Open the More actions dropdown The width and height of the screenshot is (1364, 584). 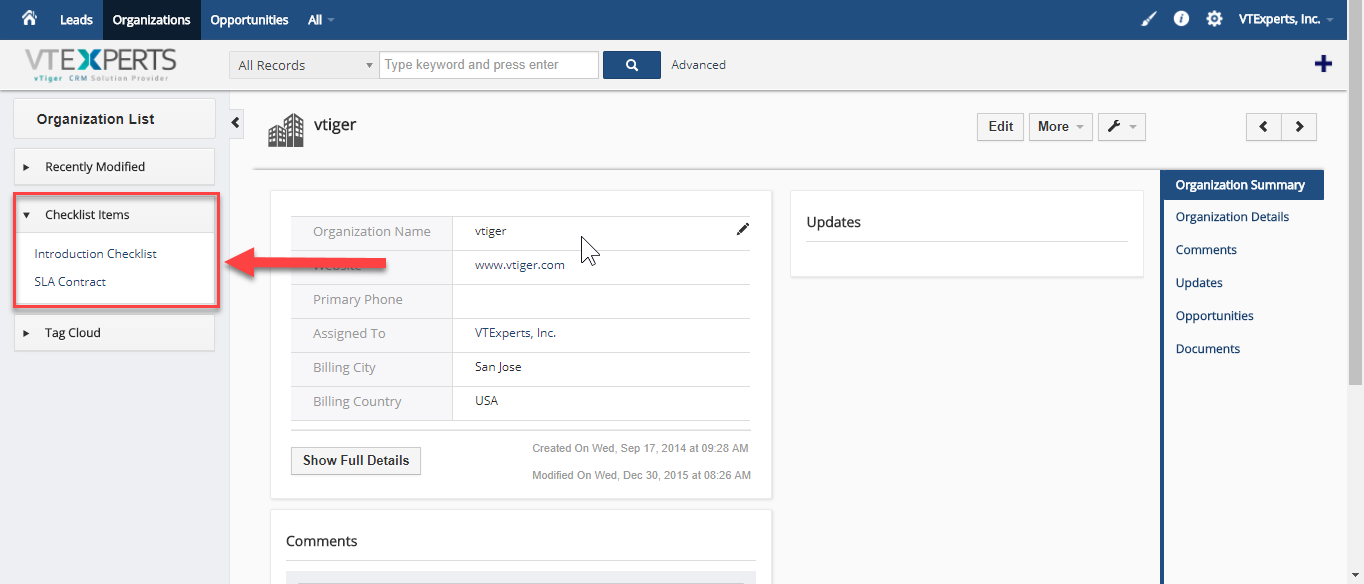point(1060,127)
